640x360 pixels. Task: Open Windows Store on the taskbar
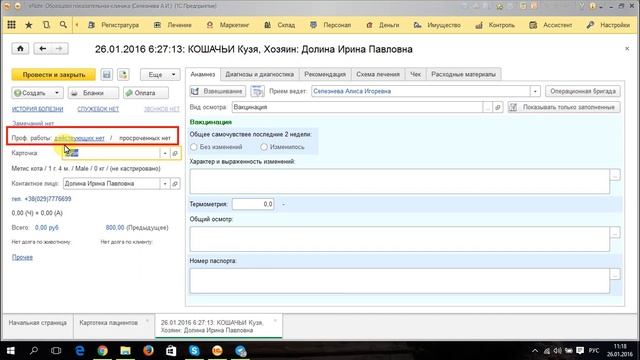click(171, 350)
